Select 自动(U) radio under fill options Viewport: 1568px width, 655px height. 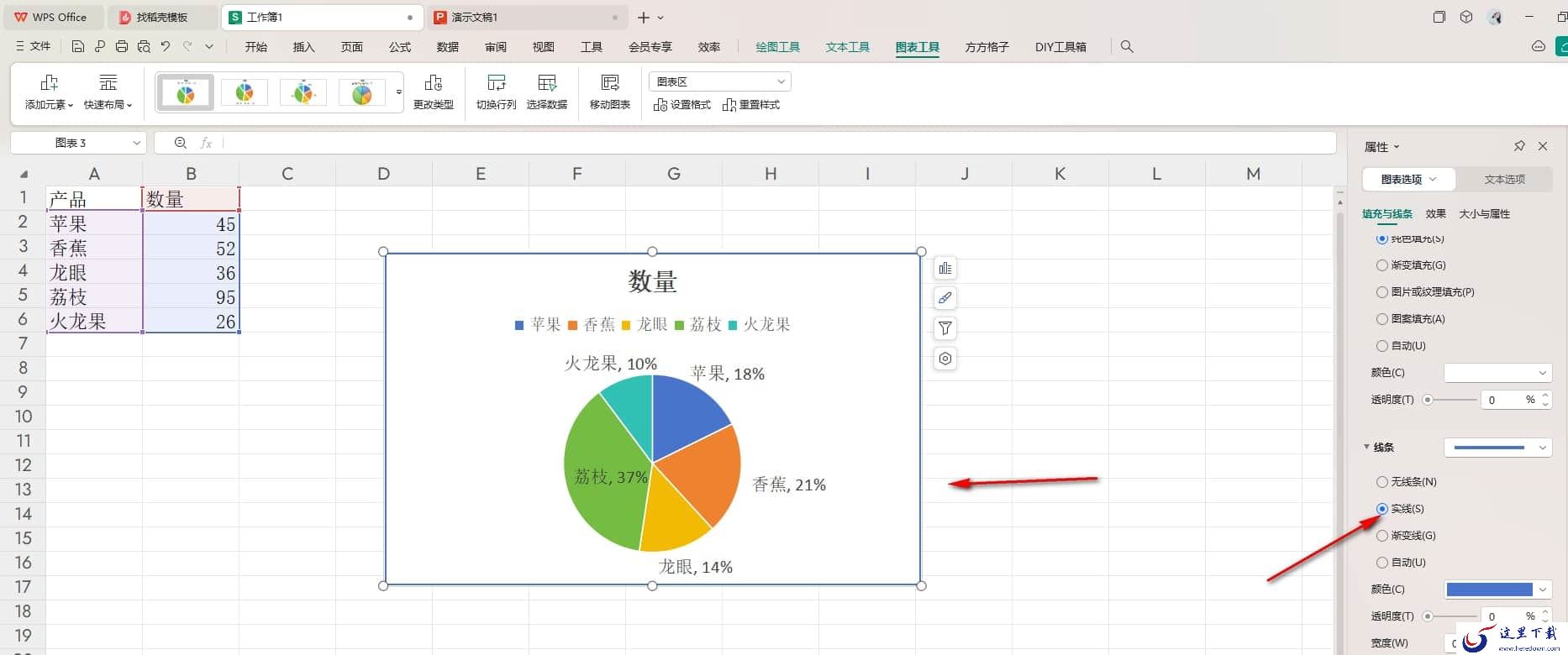tap(1381, 346)
